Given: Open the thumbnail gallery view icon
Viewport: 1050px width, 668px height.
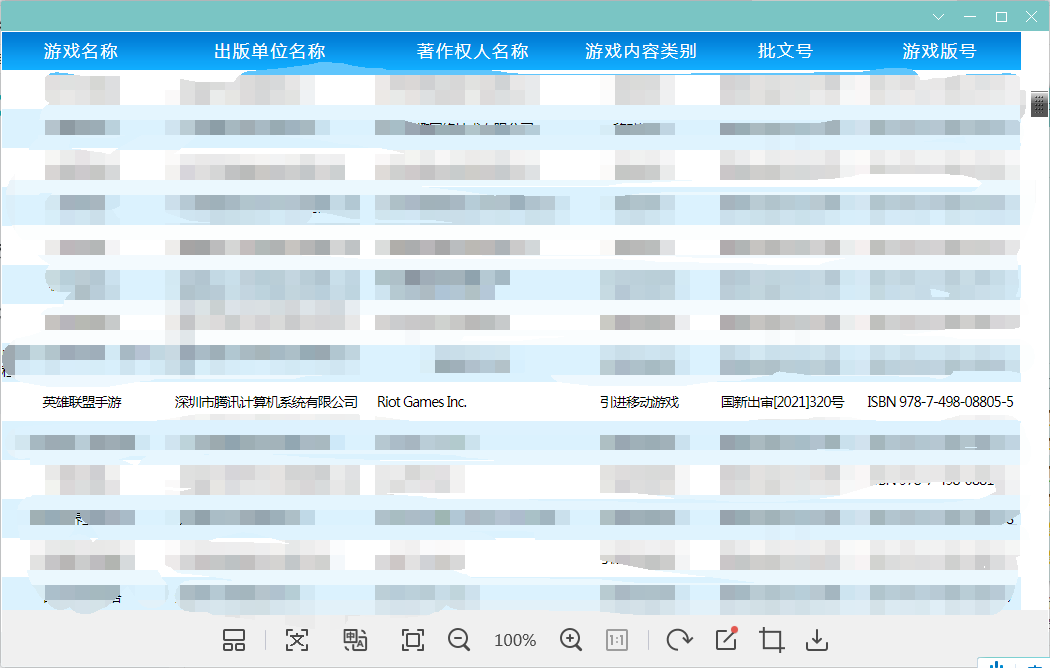Looking at the screenshot, I should [x=234, y=641].
